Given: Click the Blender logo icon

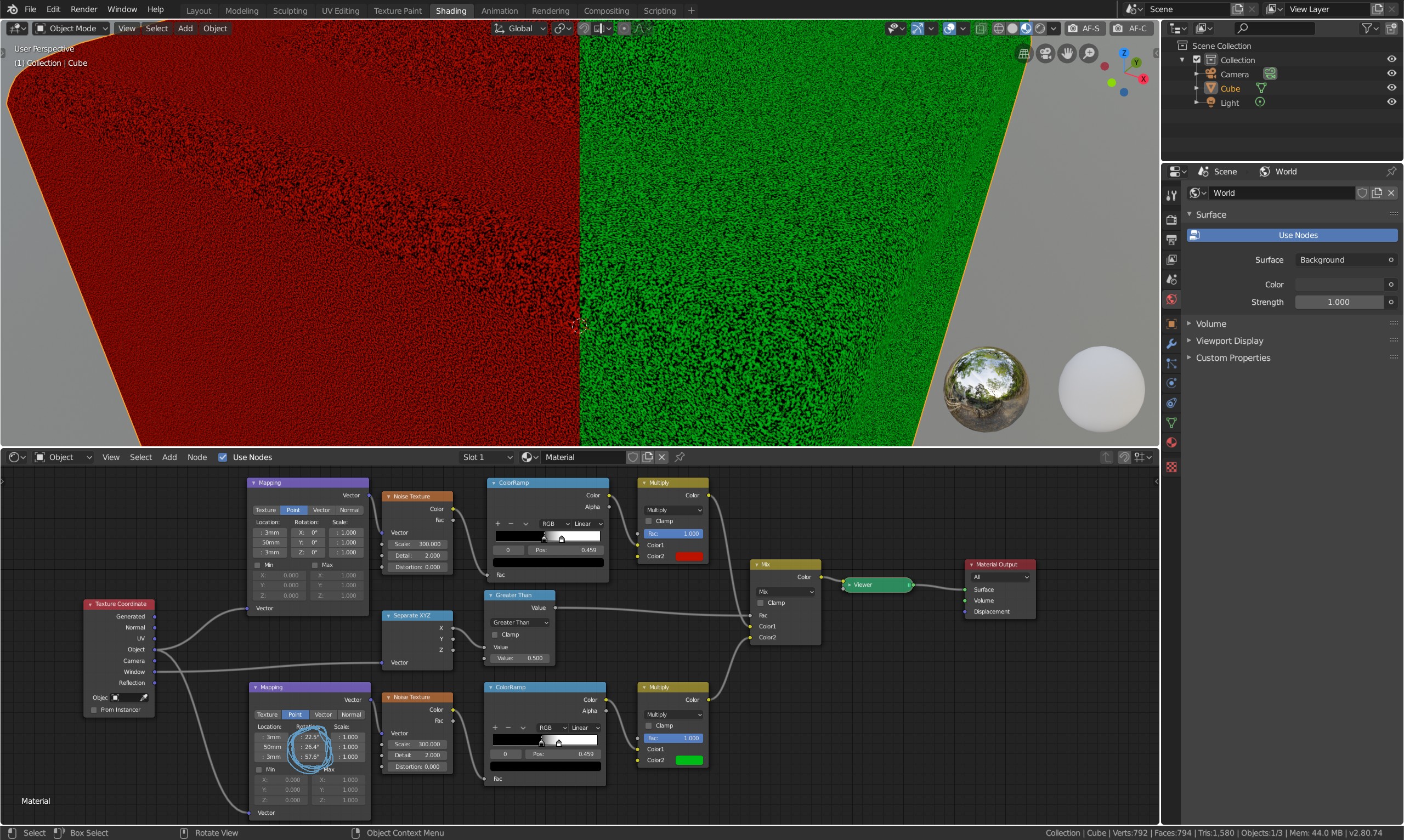Looking at the screenshot, I should (12, 10).
